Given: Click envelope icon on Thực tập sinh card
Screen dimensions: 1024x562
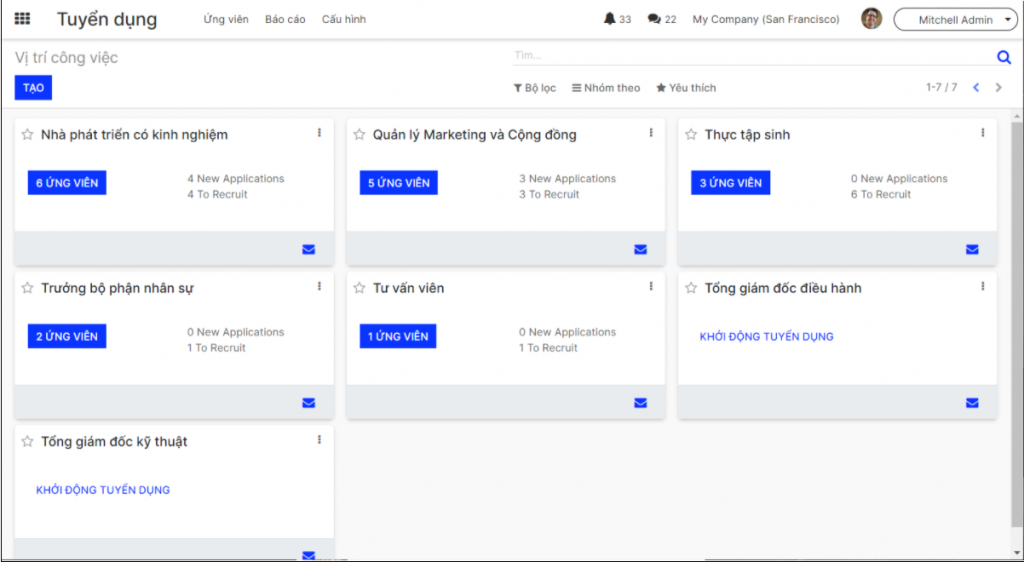Looking at the screenshot, I should (x=972, y=249).
